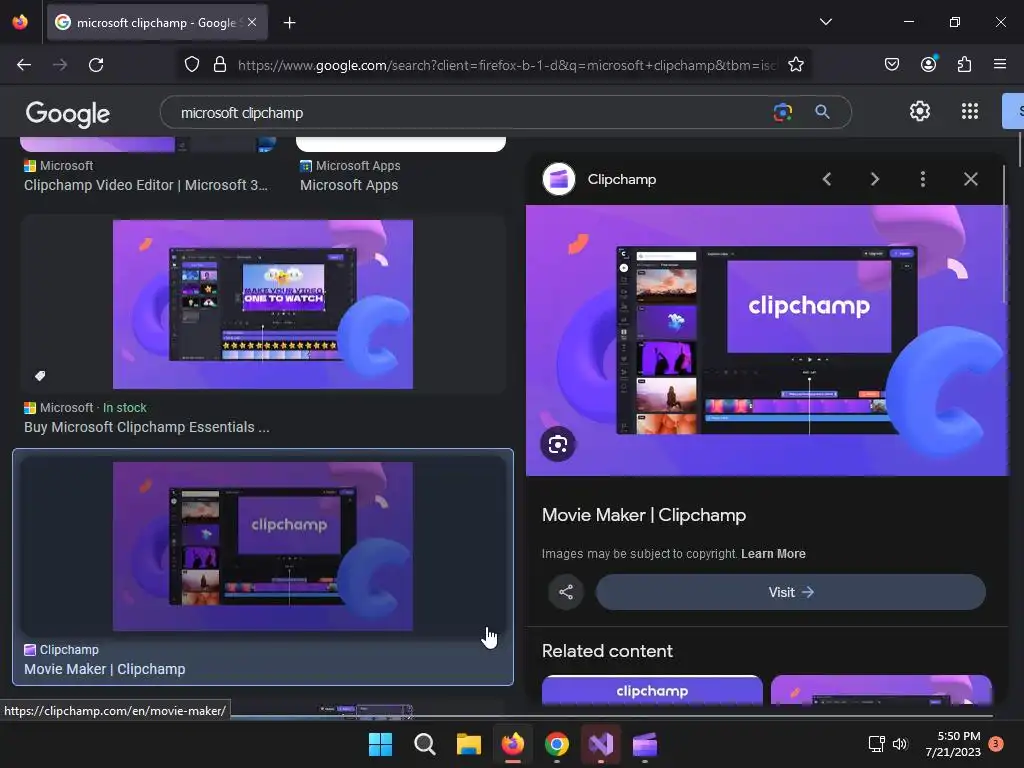The width and height of the screenshot is (1024, 768).
Task: Open the large Clipchamp preview image
Action: (x=767, y=340)
